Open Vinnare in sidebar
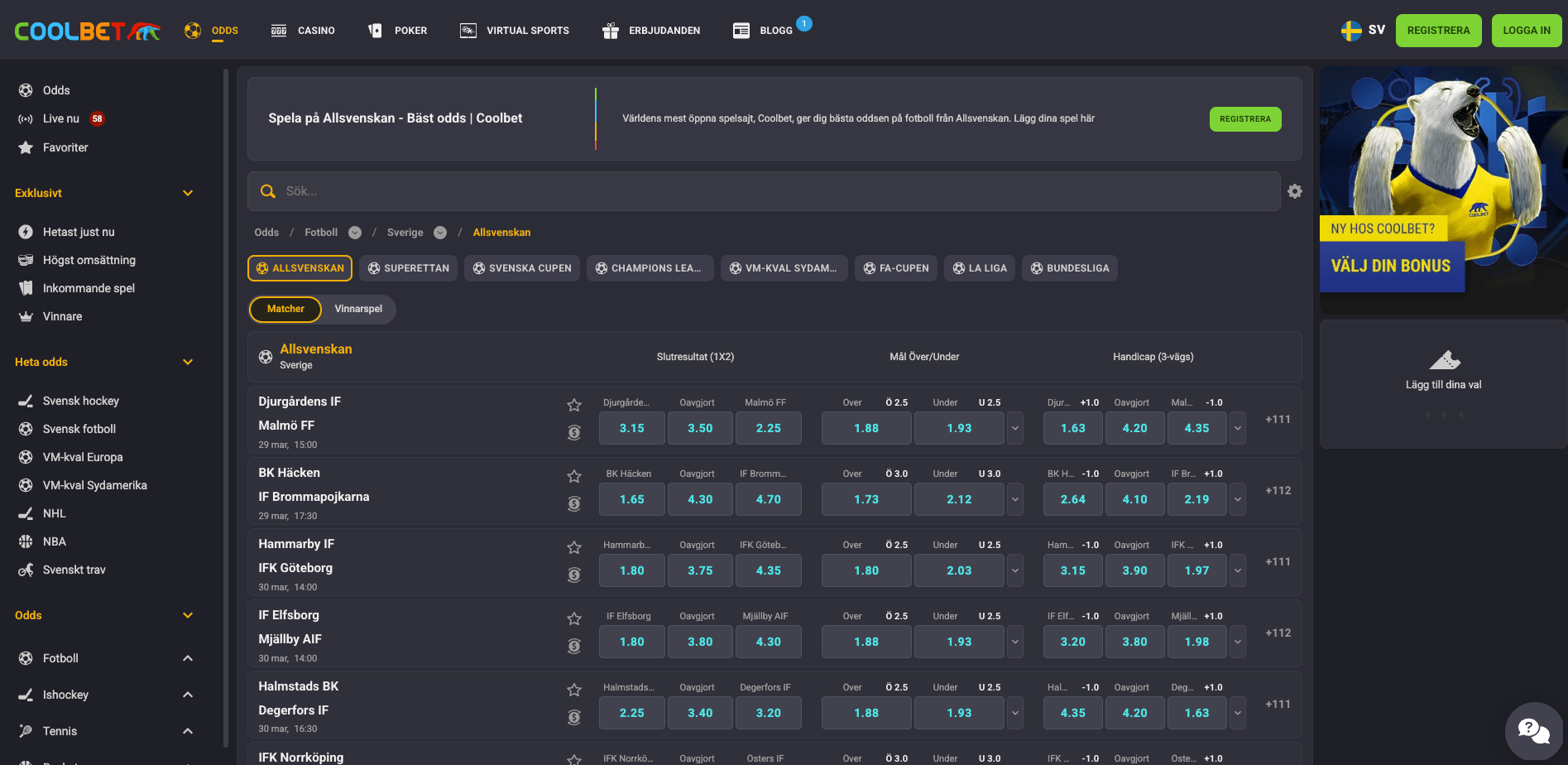This screenshot has width=1568, height=765. coord(50,316)
